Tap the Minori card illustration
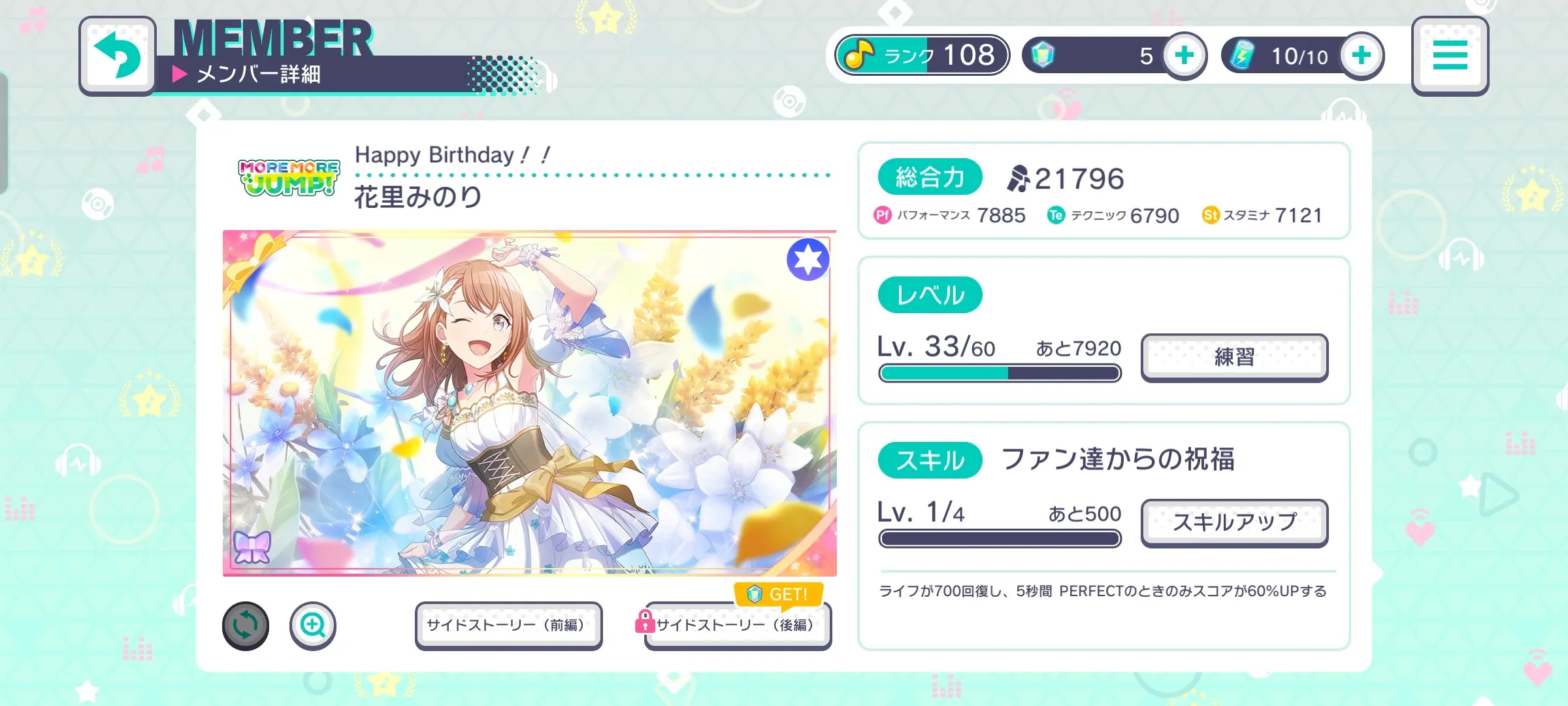The width and height of the screenshot is (1568, 706). pos(529,403)
